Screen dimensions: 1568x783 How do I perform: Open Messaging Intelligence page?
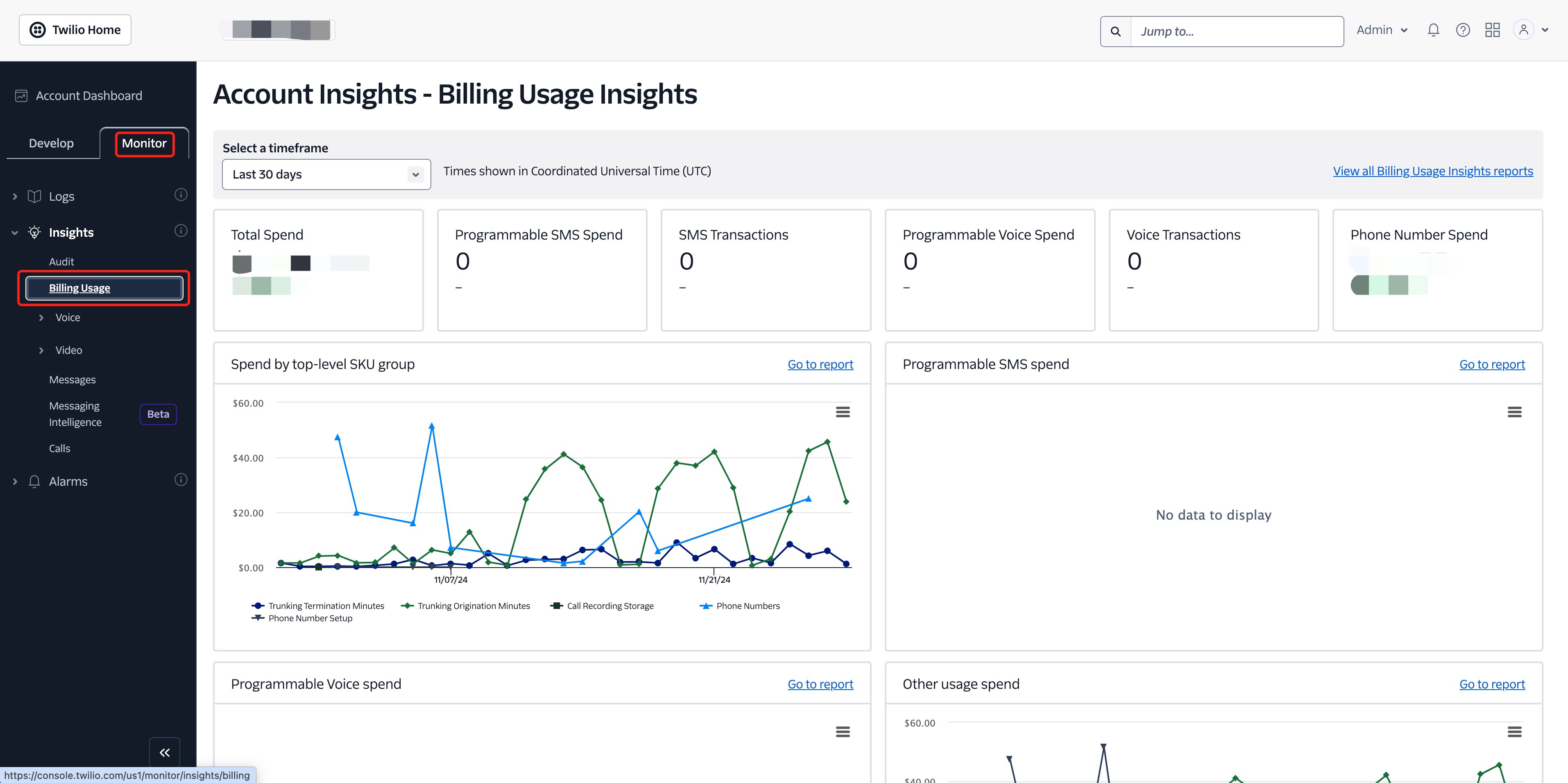[75, 414]
